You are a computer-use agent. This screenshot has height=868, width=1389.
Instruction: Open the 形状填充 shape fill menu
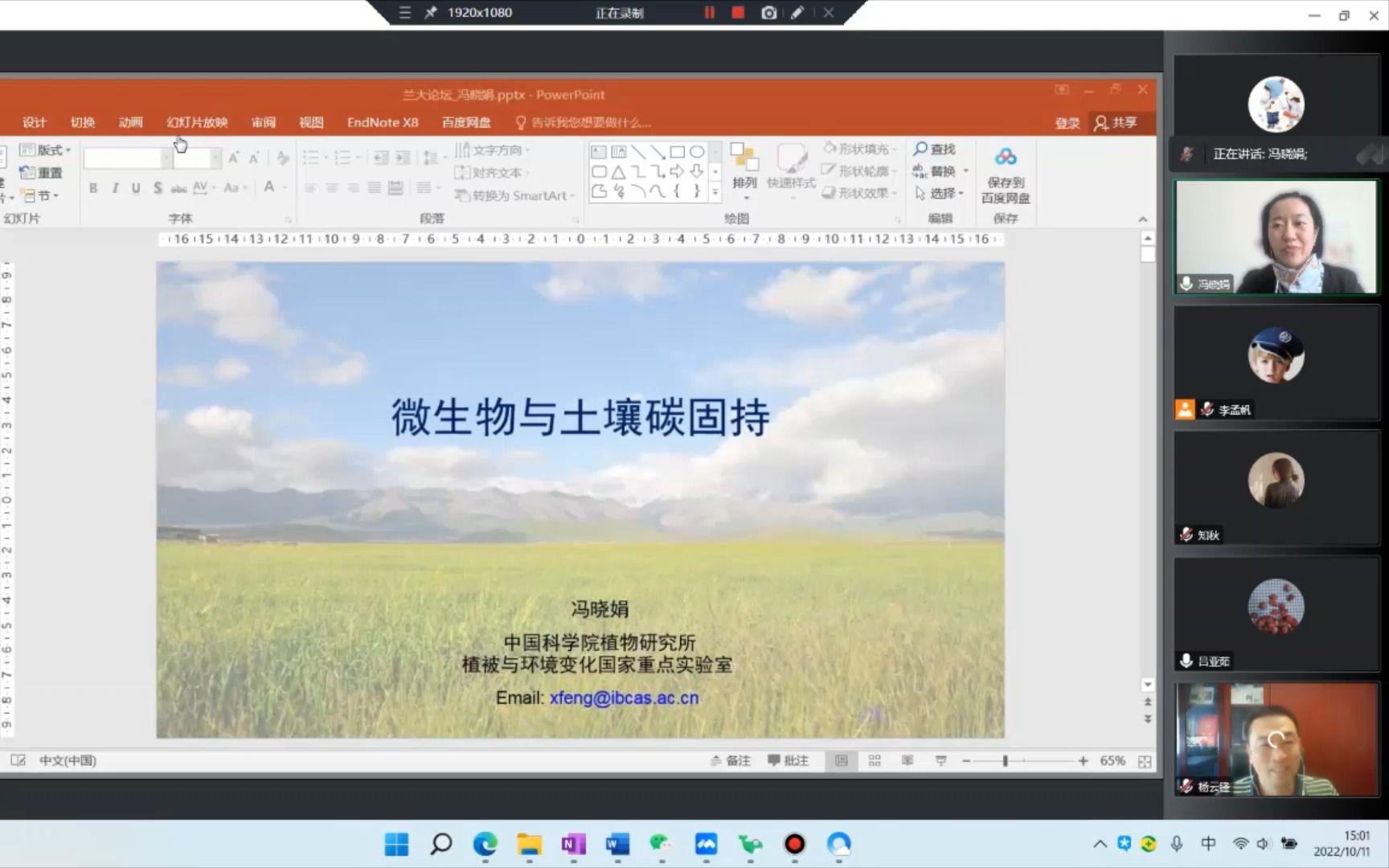click(859, 149)
